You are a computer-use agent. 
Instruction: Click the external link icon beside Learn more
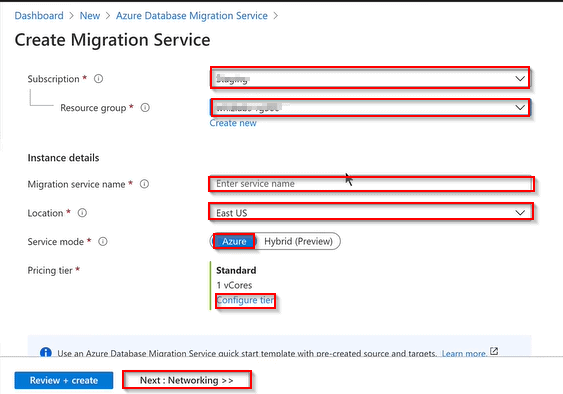click(x=494, y=351)
